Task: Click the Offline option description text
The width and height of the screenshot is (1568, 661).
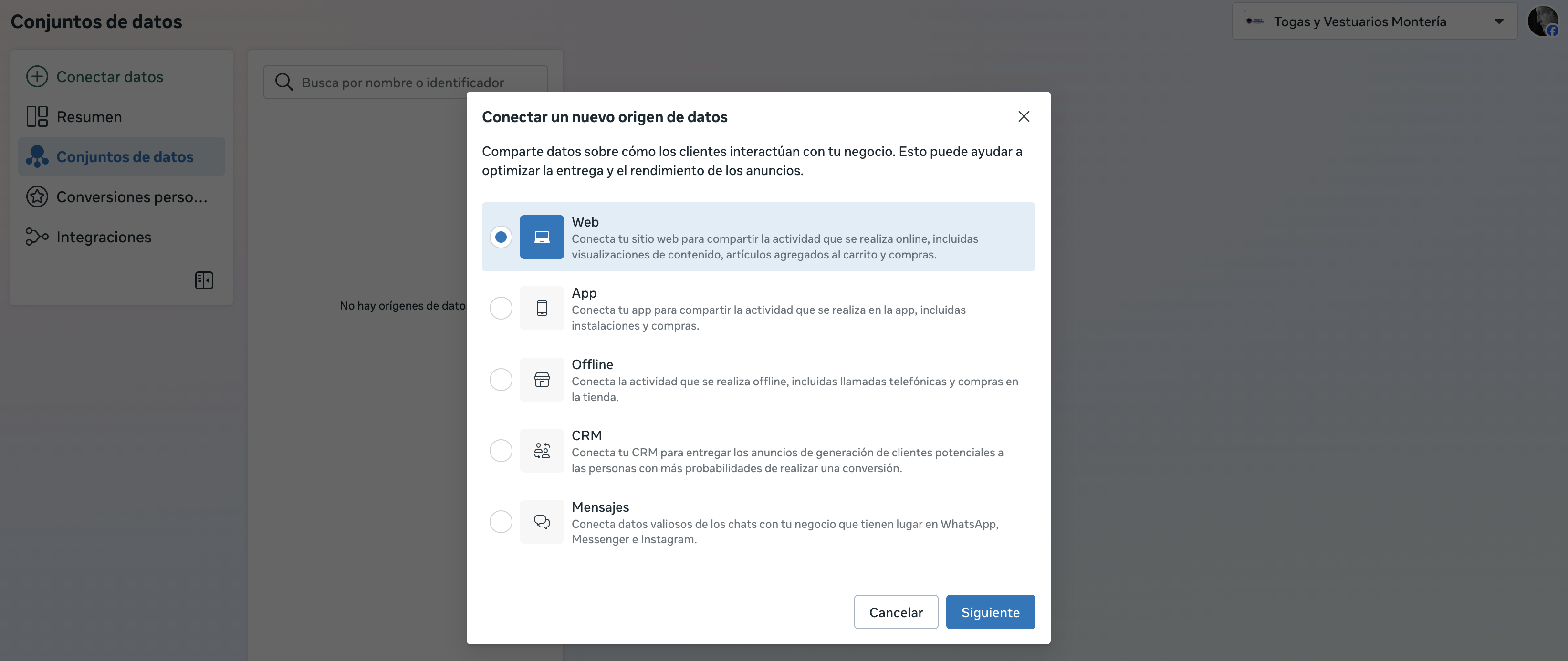Action: tap(794, 389)
